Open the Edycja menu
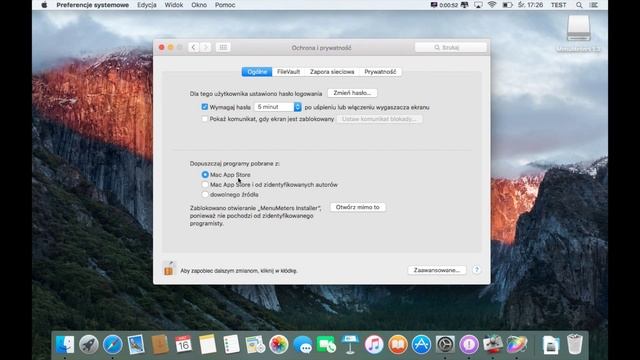 (x=147, y=5)
